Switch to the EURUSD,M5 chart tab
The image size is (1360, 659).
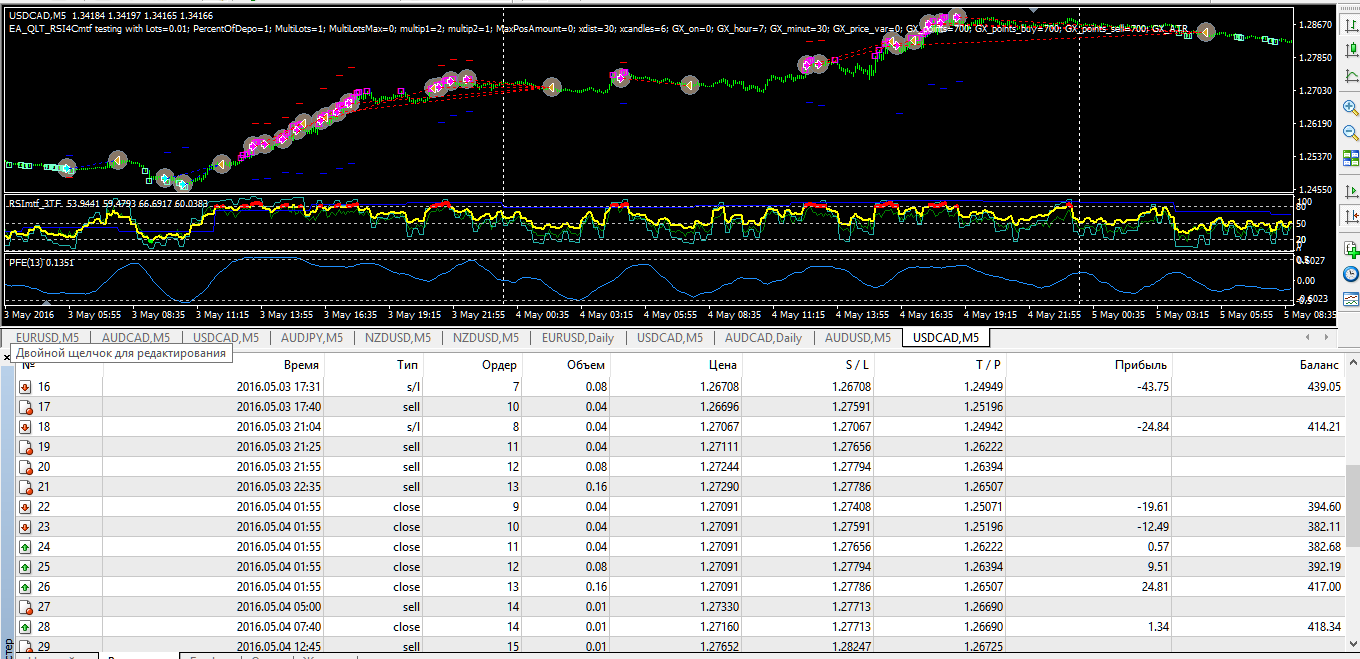47,338
